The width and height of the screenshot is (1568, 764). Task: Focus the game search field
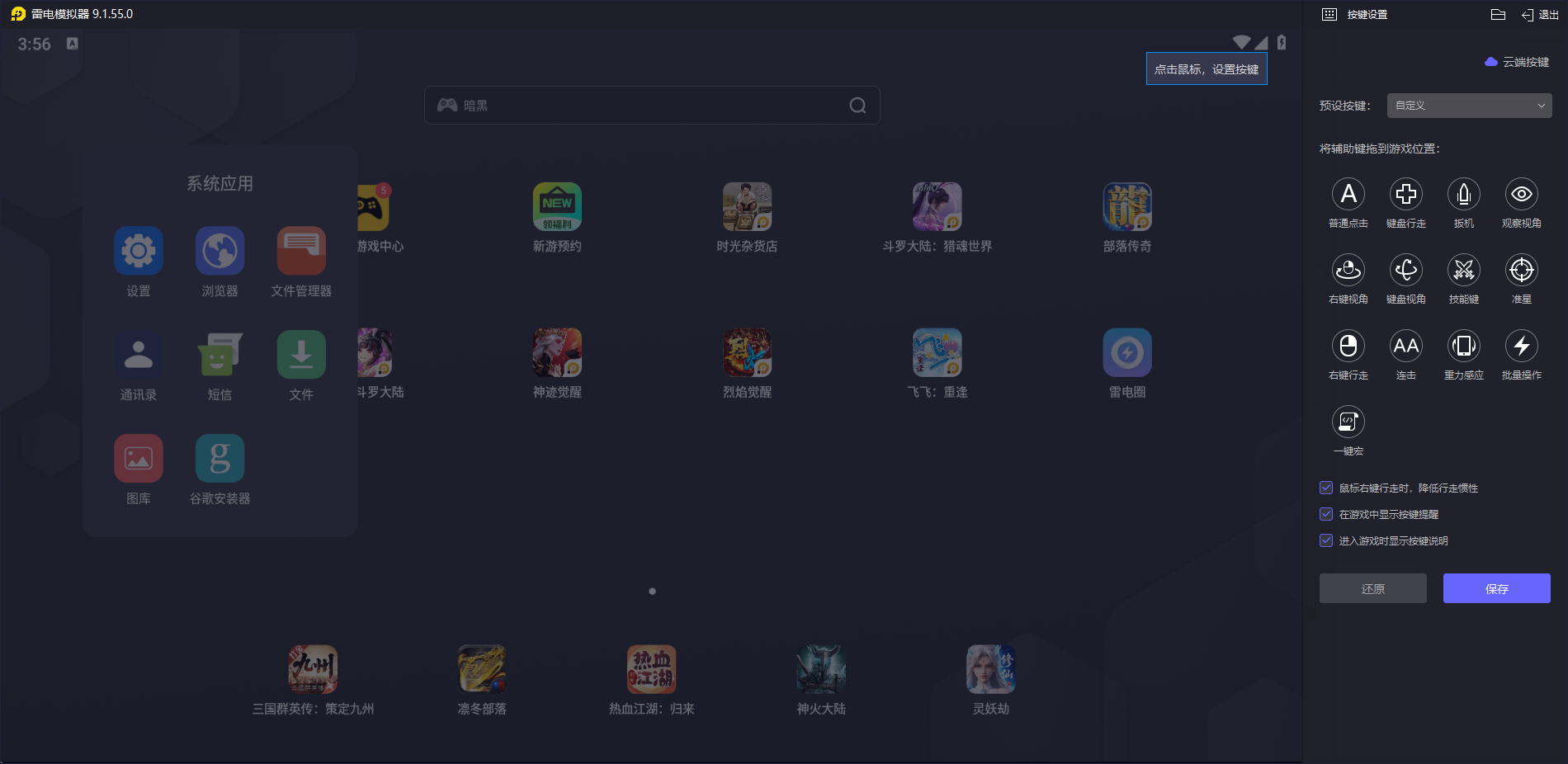coord(652,106)
